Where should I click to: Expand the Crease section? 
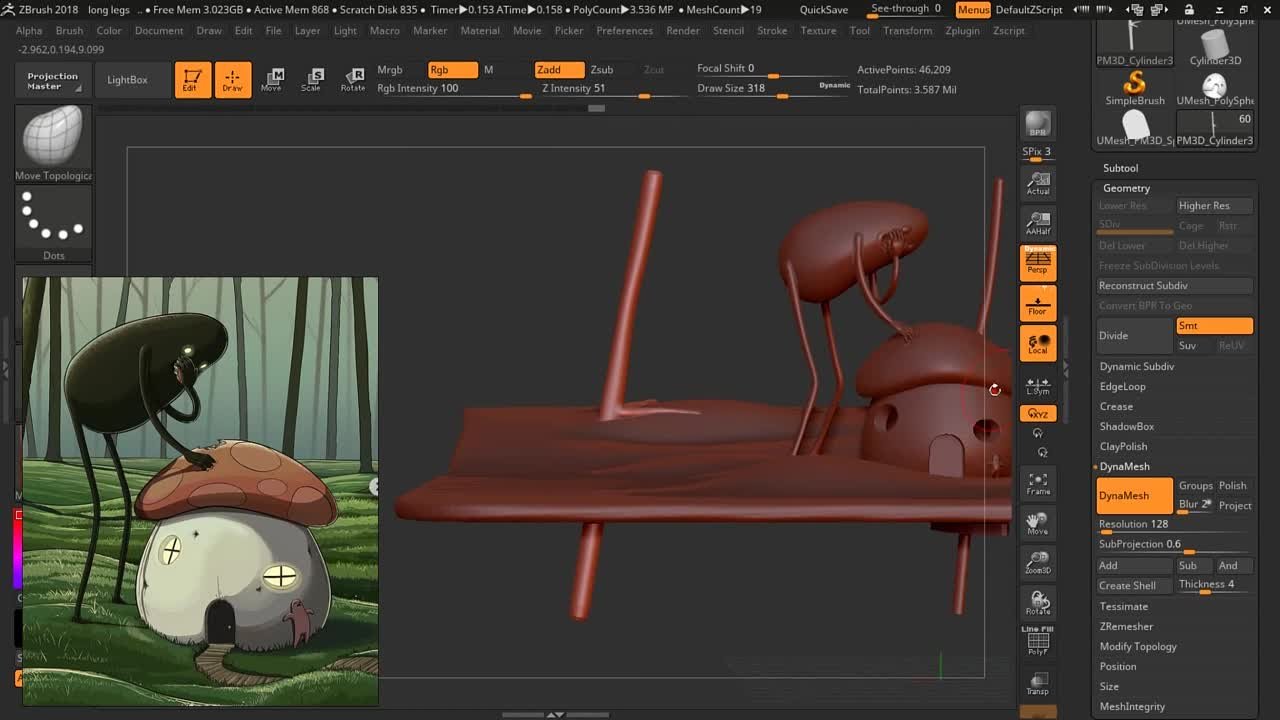point(1116,407)
